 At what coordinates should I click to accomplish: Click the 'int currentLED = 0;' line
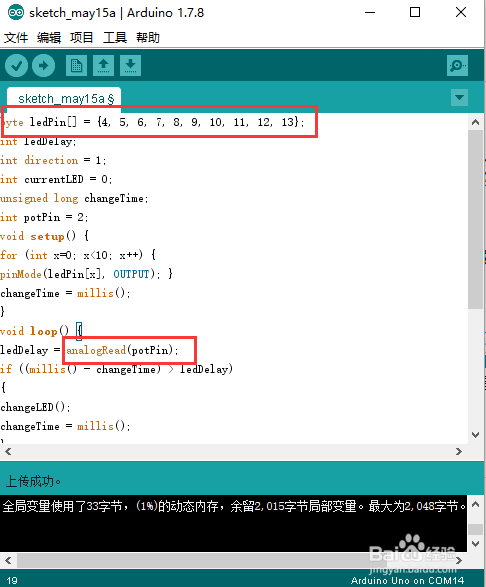56,179
